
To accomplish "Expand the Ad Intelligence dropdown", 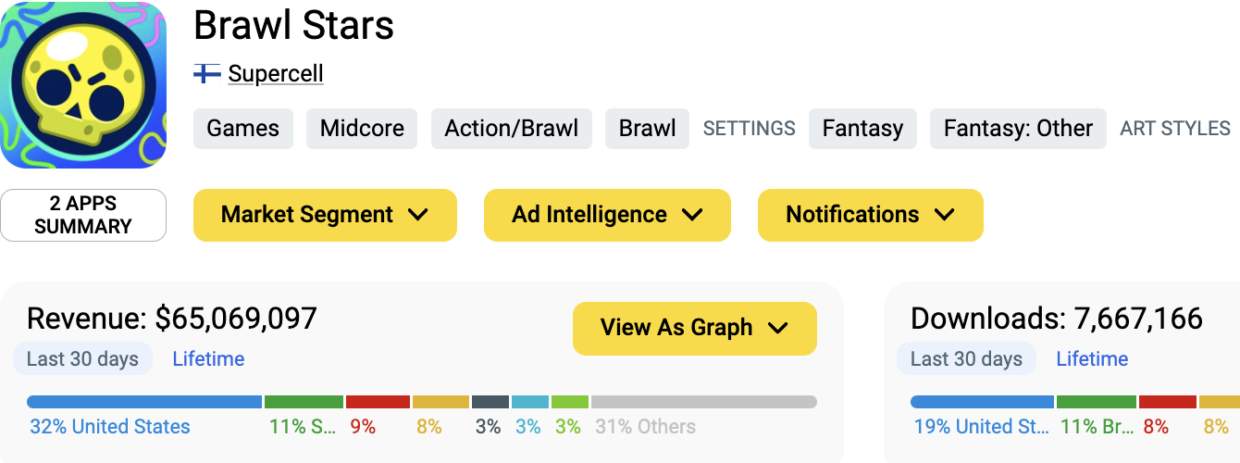I will [x=607, y=215].
